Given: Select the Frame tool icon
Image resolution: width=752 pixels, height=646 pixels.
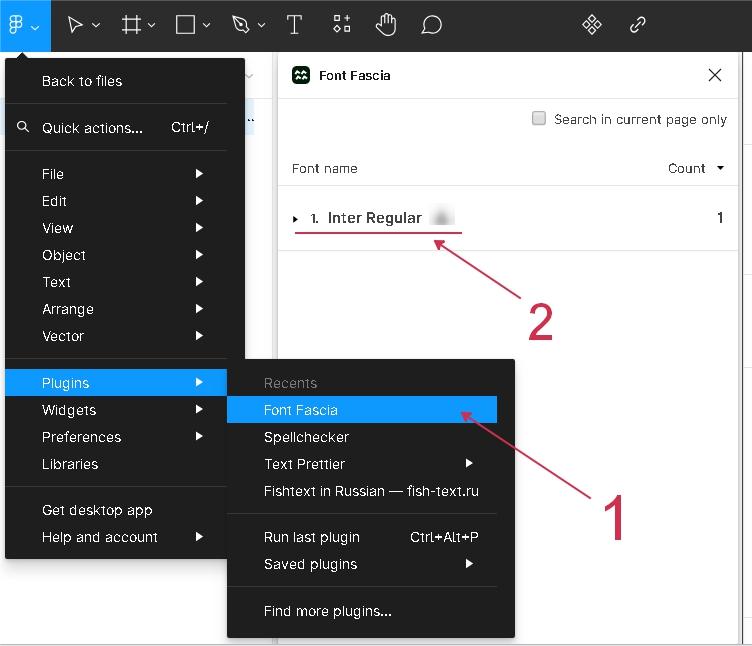Looking at the screenshot, I should tap(131, 25).
